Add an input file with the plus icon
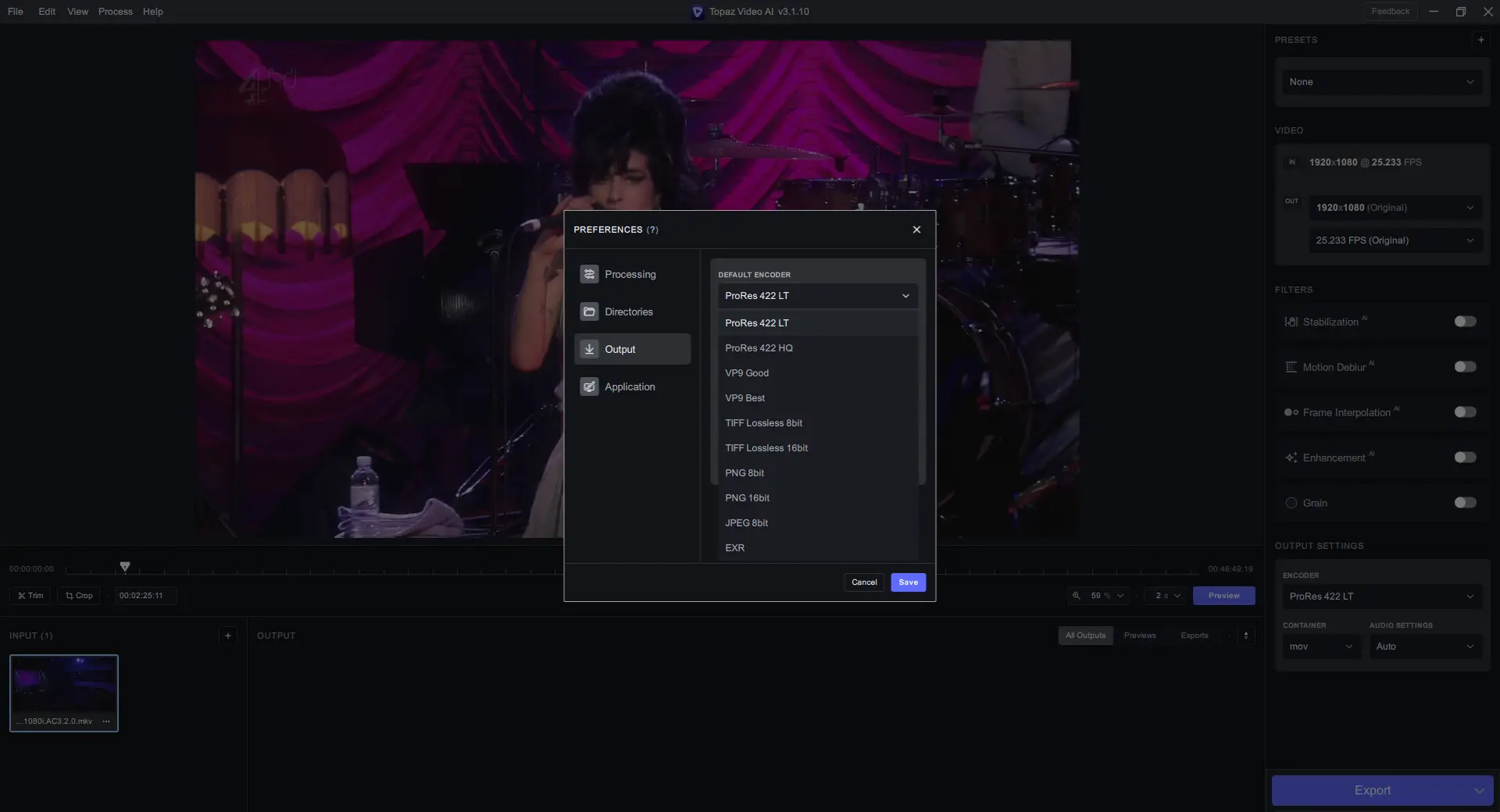Image resolution: width=1500 pixels, height=812 pixels. coord(228,636)
